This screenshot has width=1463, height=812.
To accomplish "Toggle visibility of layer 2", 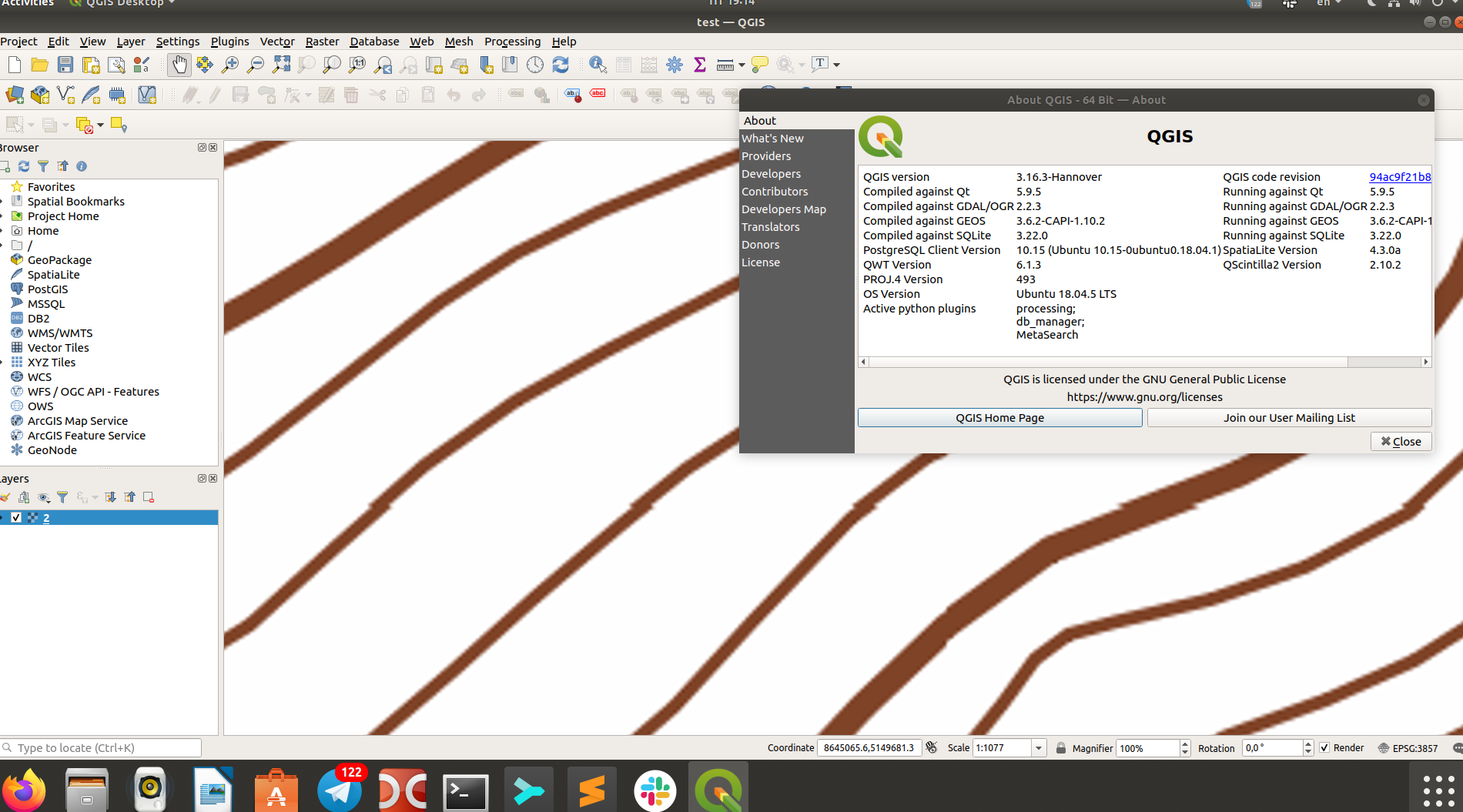I will (x=17, y=517).
